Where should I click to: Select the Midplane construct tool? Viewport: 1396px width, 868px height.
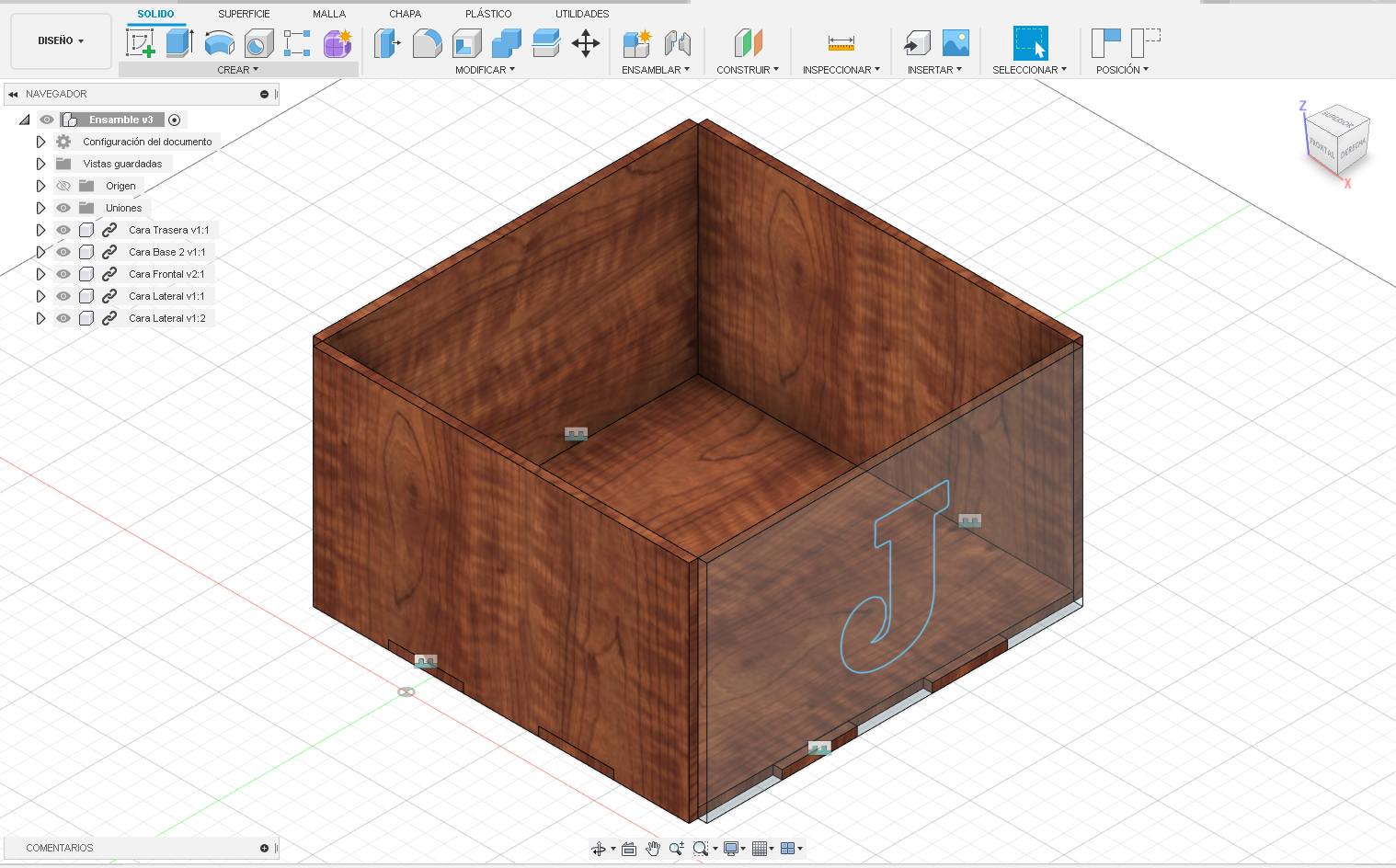tap(748, 43)
